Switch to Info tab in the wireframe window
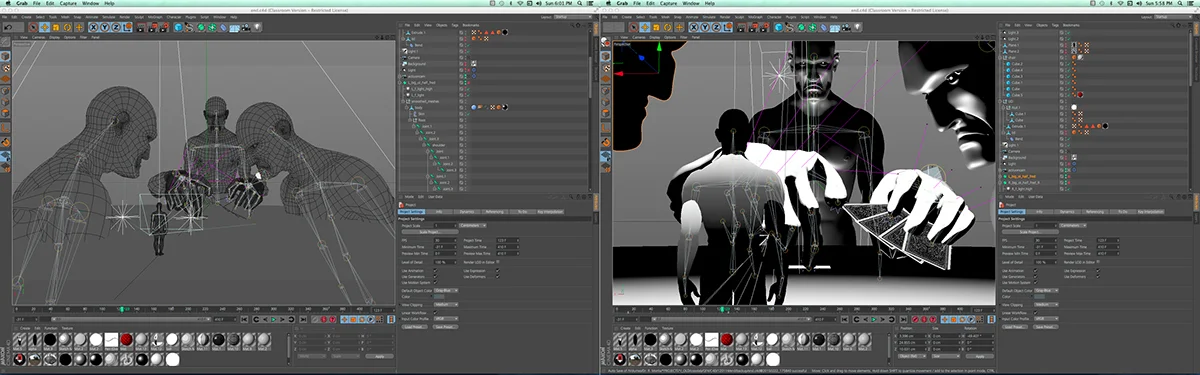Image resolution: width=1200 pixels, height=375 pixels. [x=439, y=211]
